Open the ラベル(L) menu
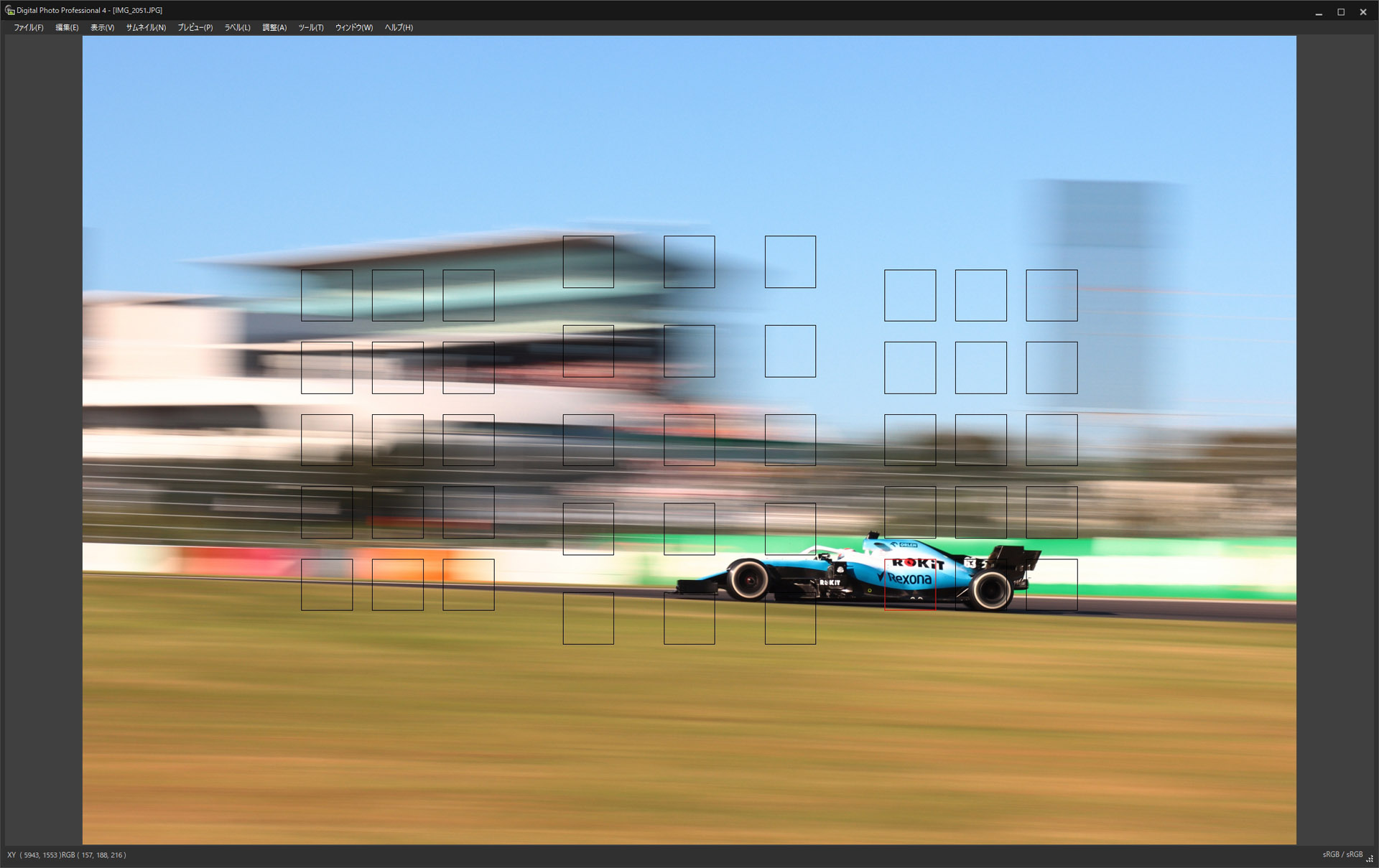 click(237, 27)
